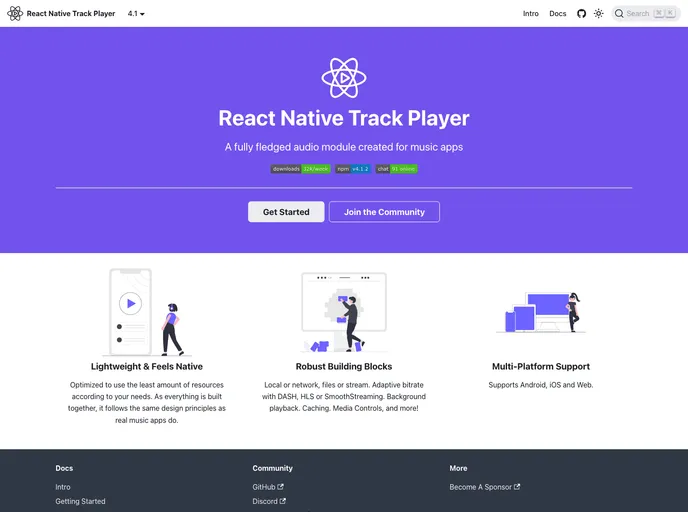The height and width of the screenshot is (512, 688).
Task: Open the npm version badge
Action: [x=353, y=169]
